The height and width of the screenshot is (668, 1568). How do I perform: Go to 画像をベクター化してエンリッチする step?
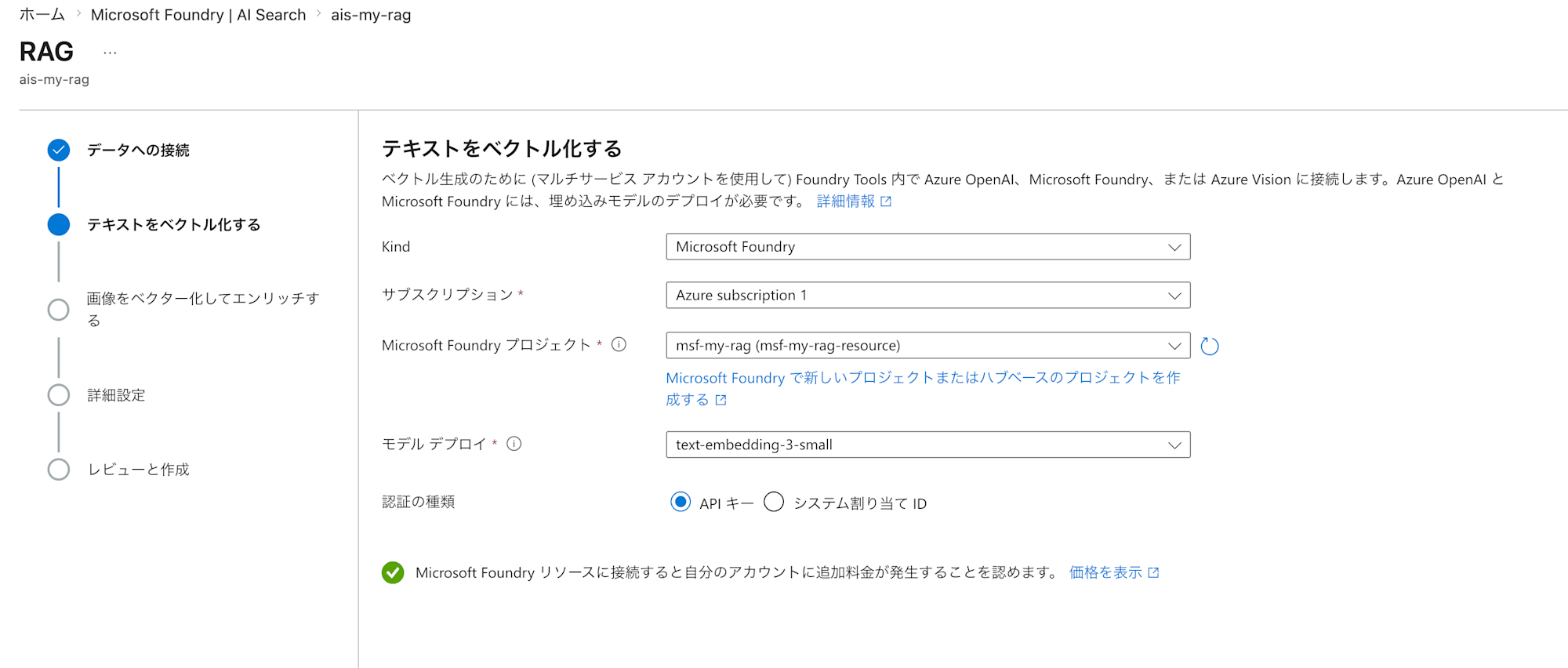[203, 310]
